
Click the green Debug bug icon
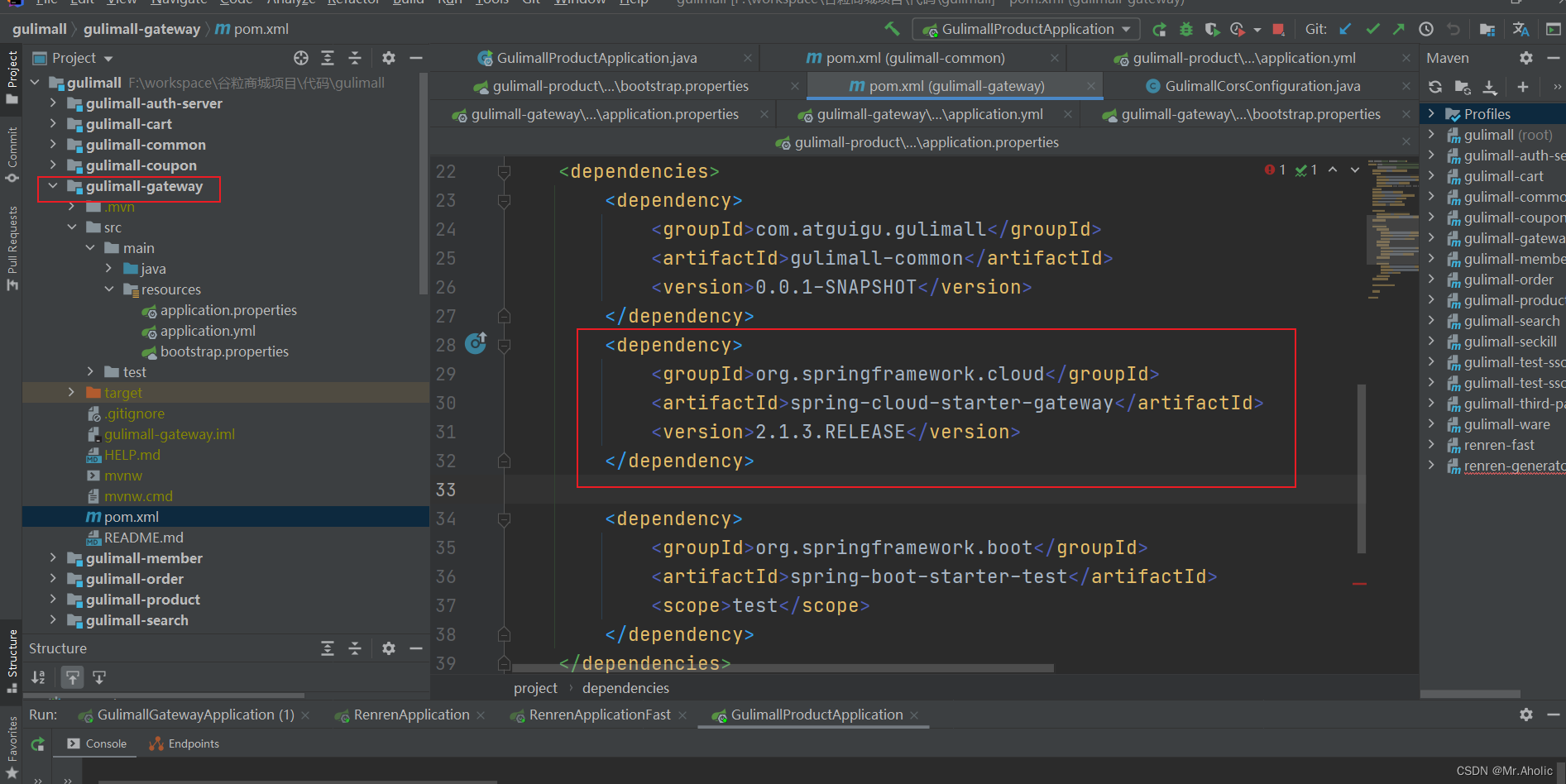coord(1185,29)
